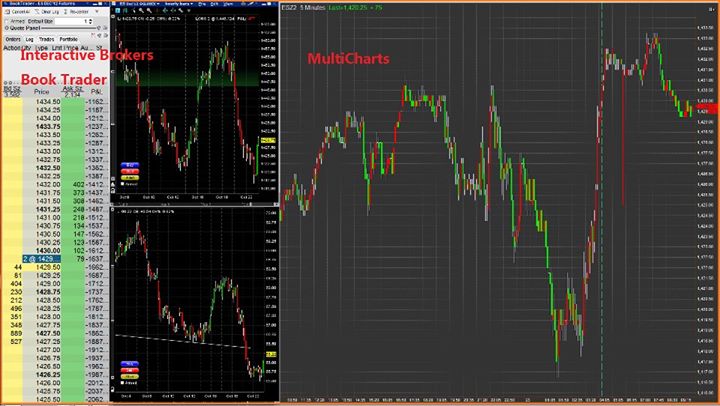Click the Quote Panel slider bar

(69, 28)
